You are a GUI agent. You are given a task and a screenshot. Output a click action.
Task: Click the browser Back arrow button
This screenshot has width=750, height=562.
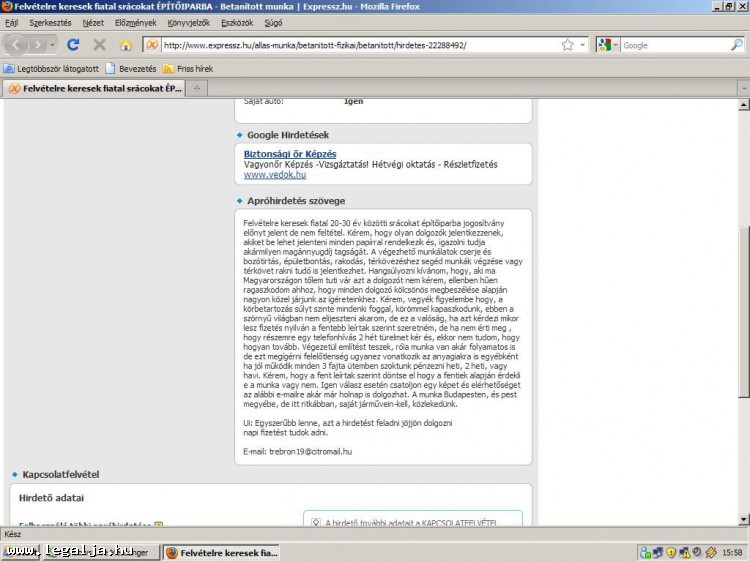pos(17,45)
